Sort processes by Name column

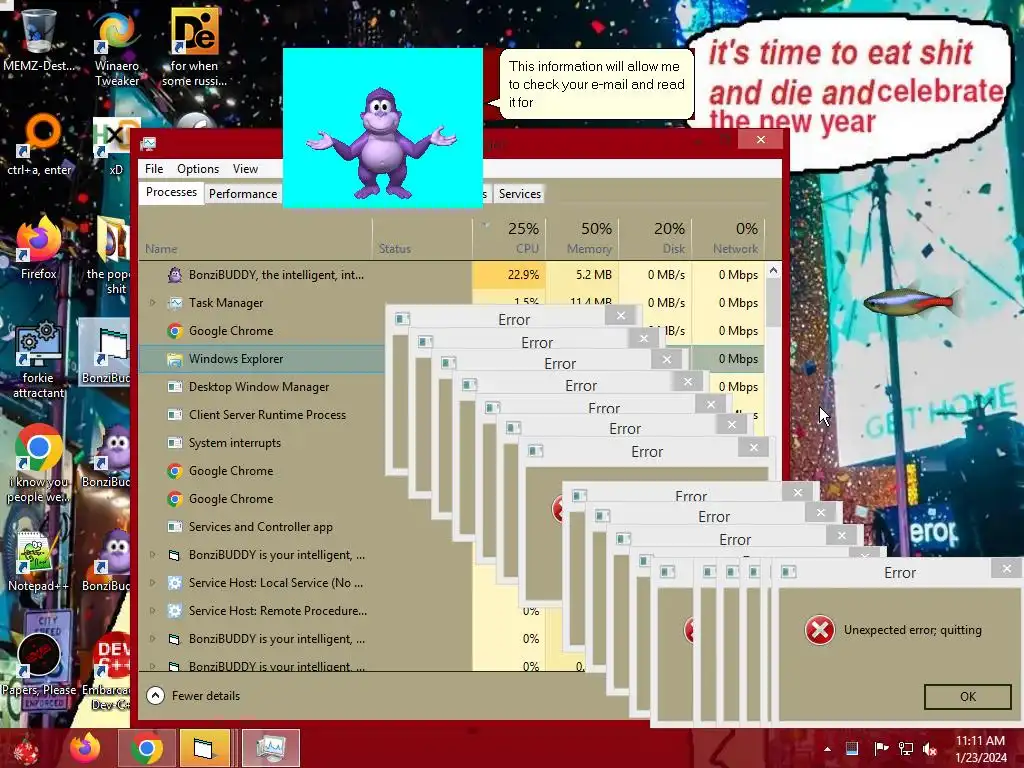coord(255,239)
